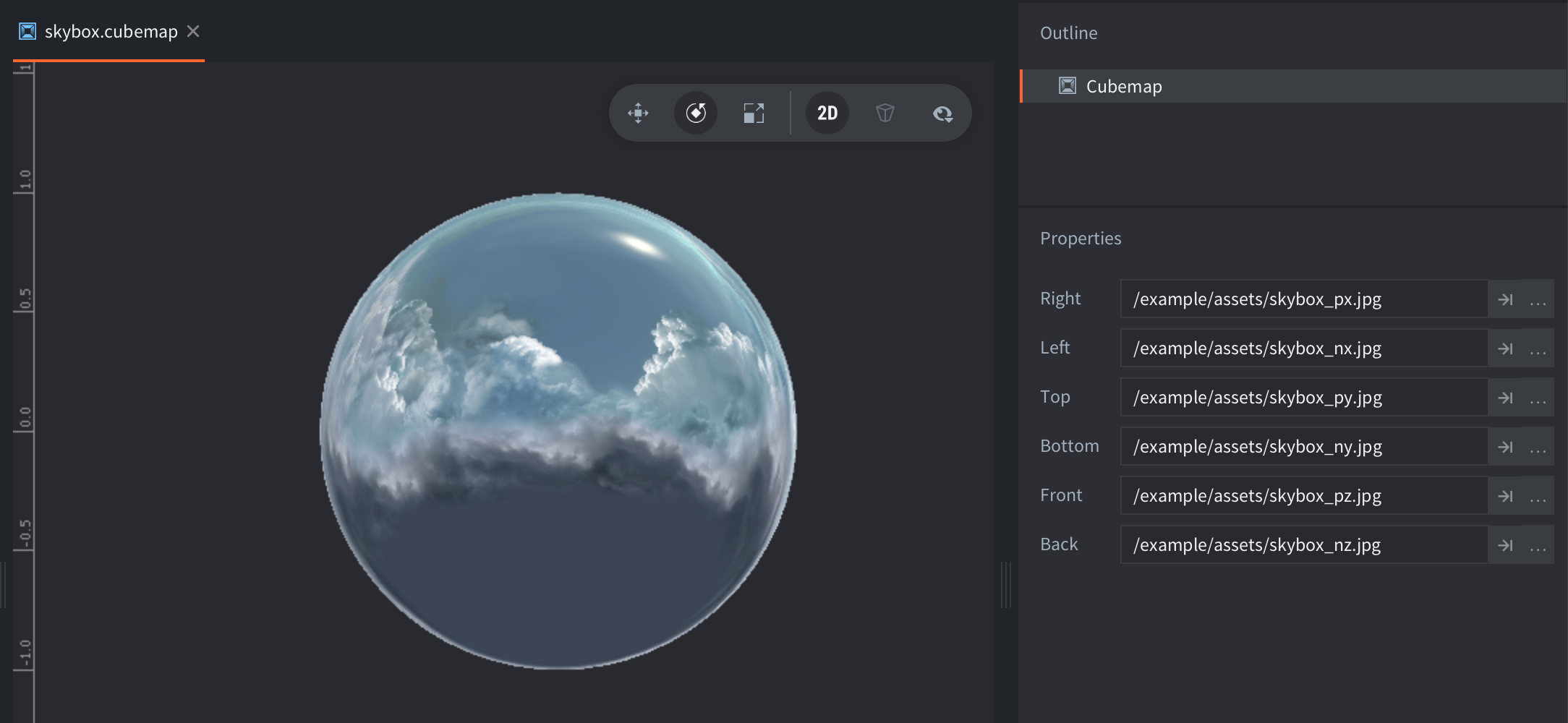
Task: Browse for the Top texture file
Action: point(1538,398)
